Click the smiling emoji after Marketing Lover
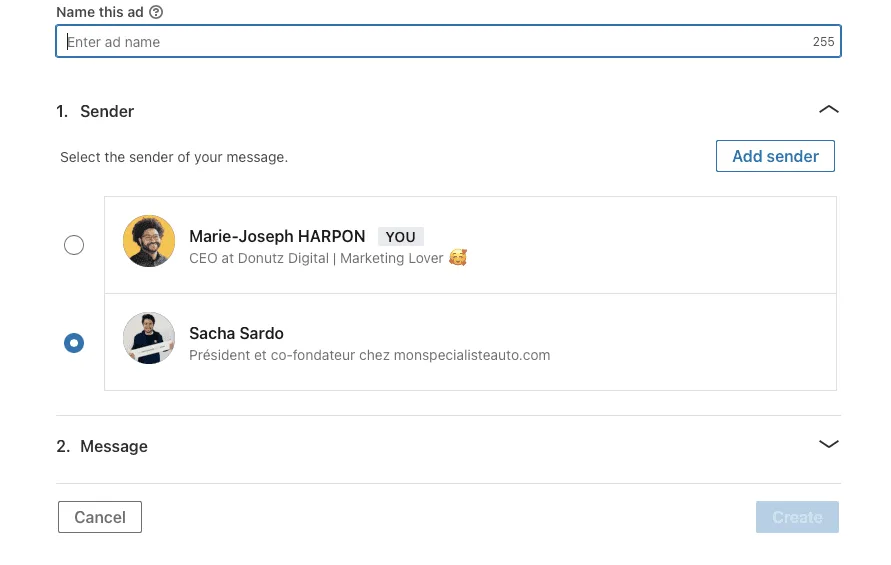This screenshot has width=891, height=565. pyautogui.click(x=458, y=257)
